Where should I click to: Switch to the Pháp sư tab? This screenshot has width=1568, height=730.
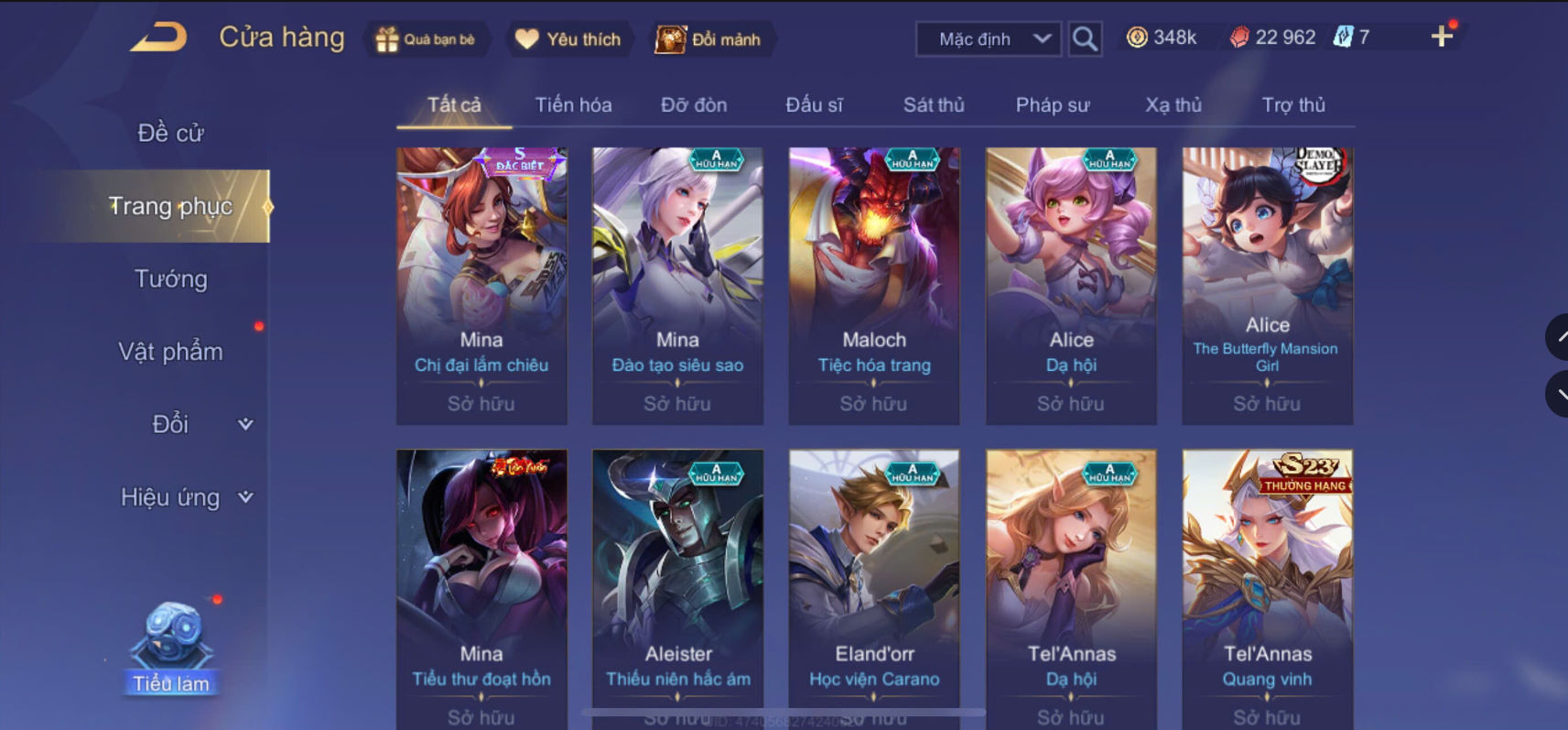click(x=1053, y=105)
